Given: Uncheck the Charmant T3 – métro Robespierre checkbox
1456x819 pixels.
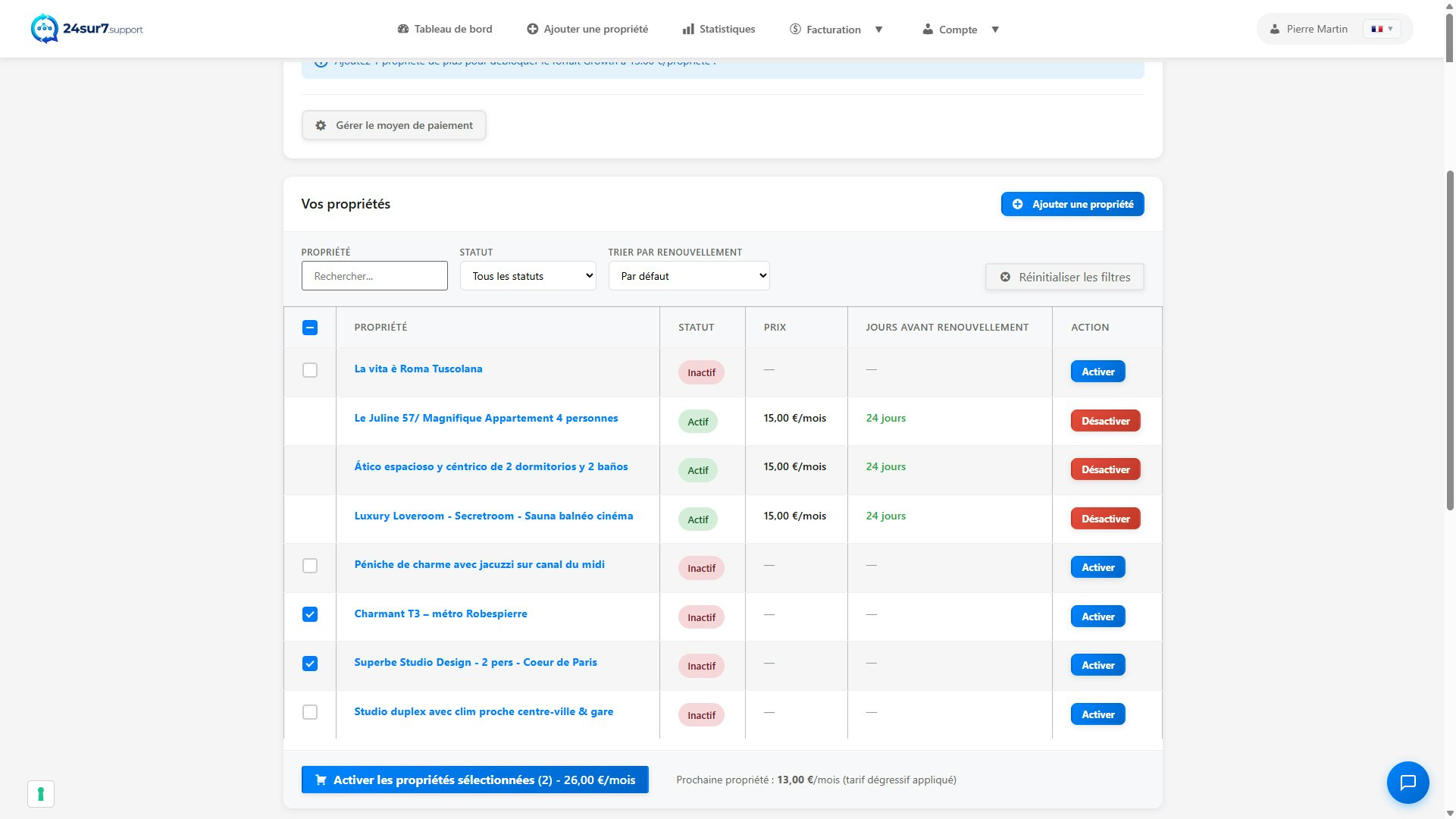Looking at the screenshot, I should coord(310,615).
